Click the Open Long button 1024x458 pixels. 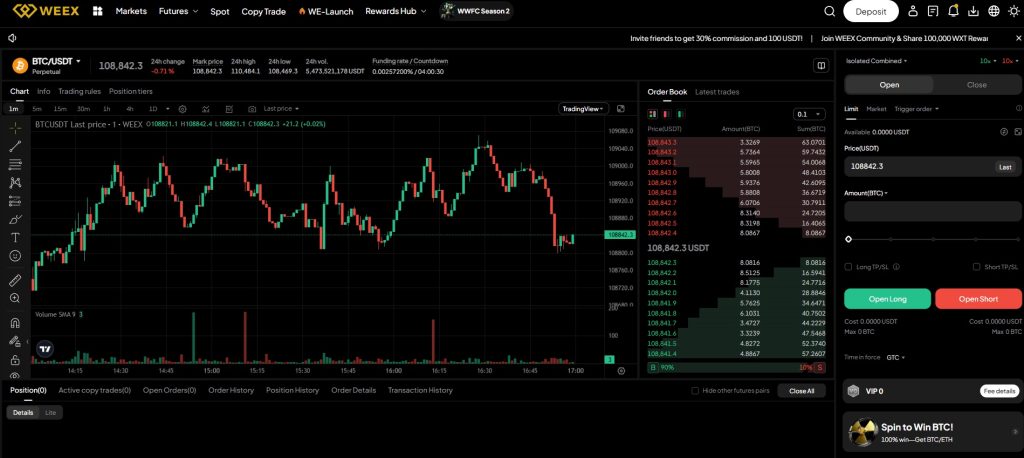point(888,299)
